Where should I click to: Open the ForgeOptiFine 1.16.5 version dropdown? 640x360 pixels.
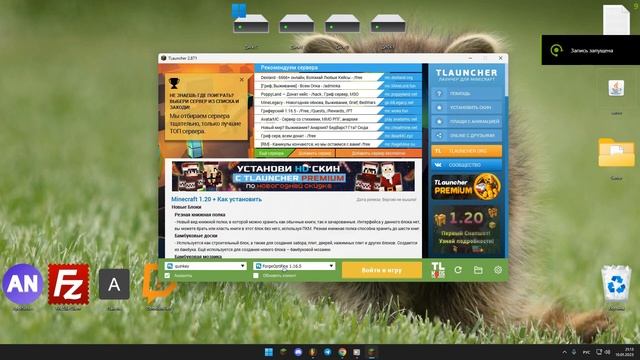pyautogui.click(x=294, y=266)
